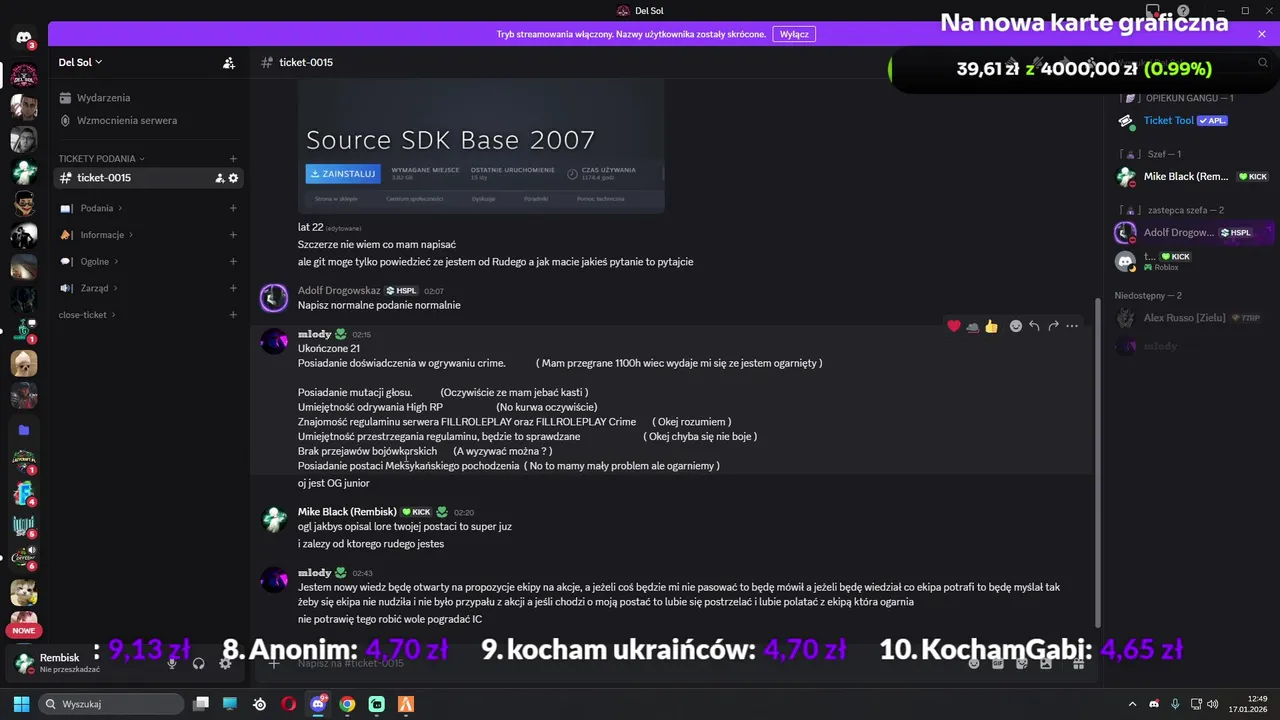
Task: Open Opera browser from taskbar
Action: coord(288,704)
